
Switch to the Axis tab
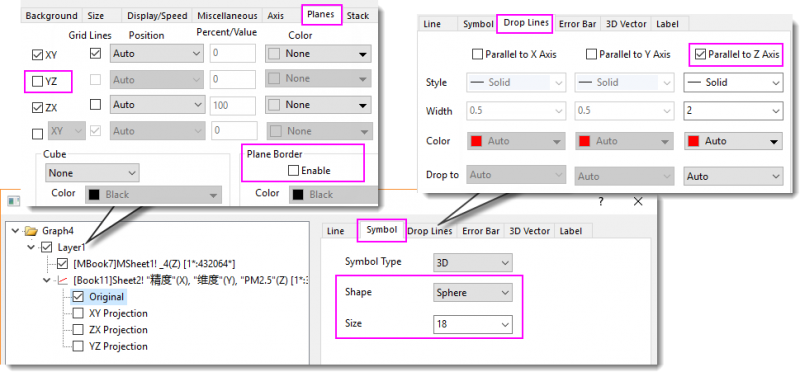(x=276, y=16)
